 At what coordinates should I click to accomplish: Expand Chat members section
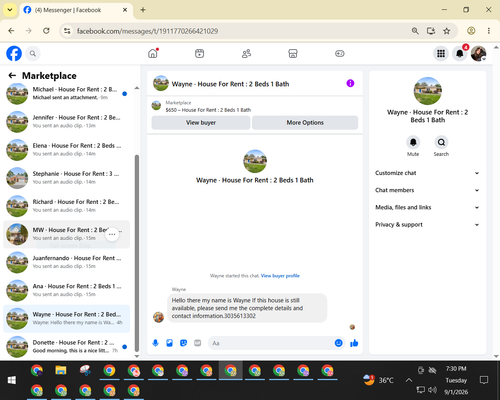pyautogui.click(x=427, y=190)
